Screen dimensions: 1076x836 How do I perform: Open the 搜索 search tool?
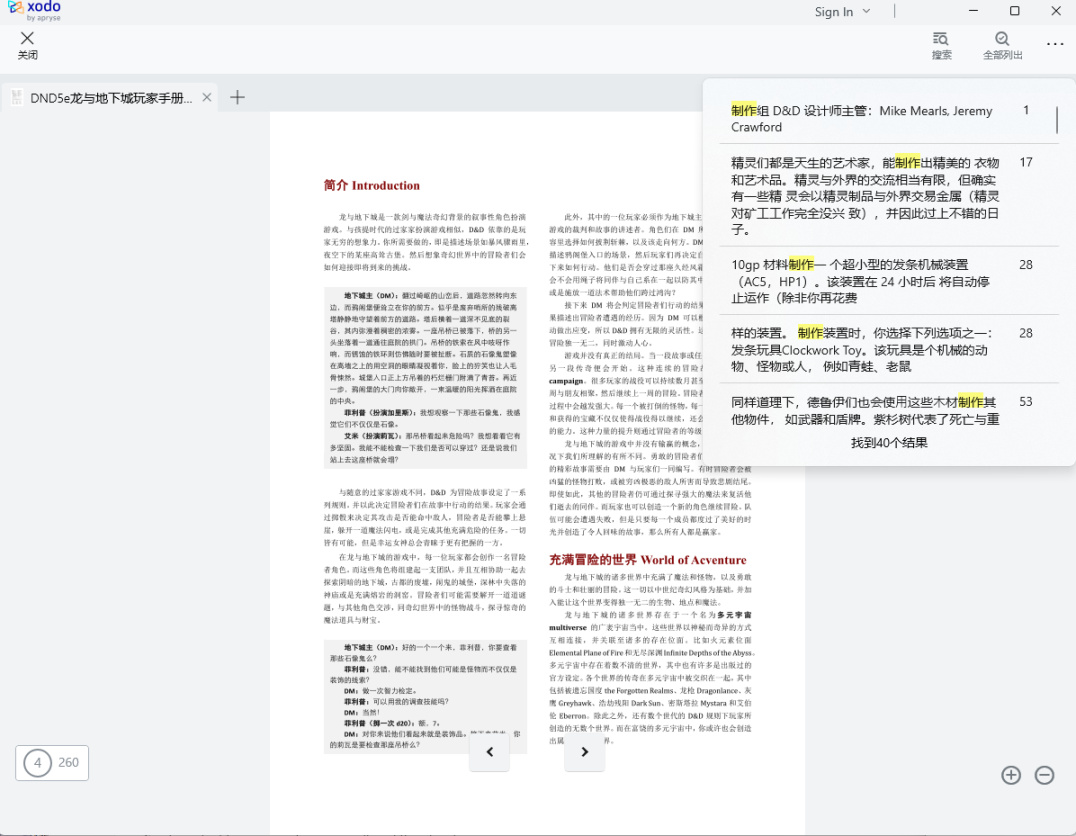(x=942, y=45)
